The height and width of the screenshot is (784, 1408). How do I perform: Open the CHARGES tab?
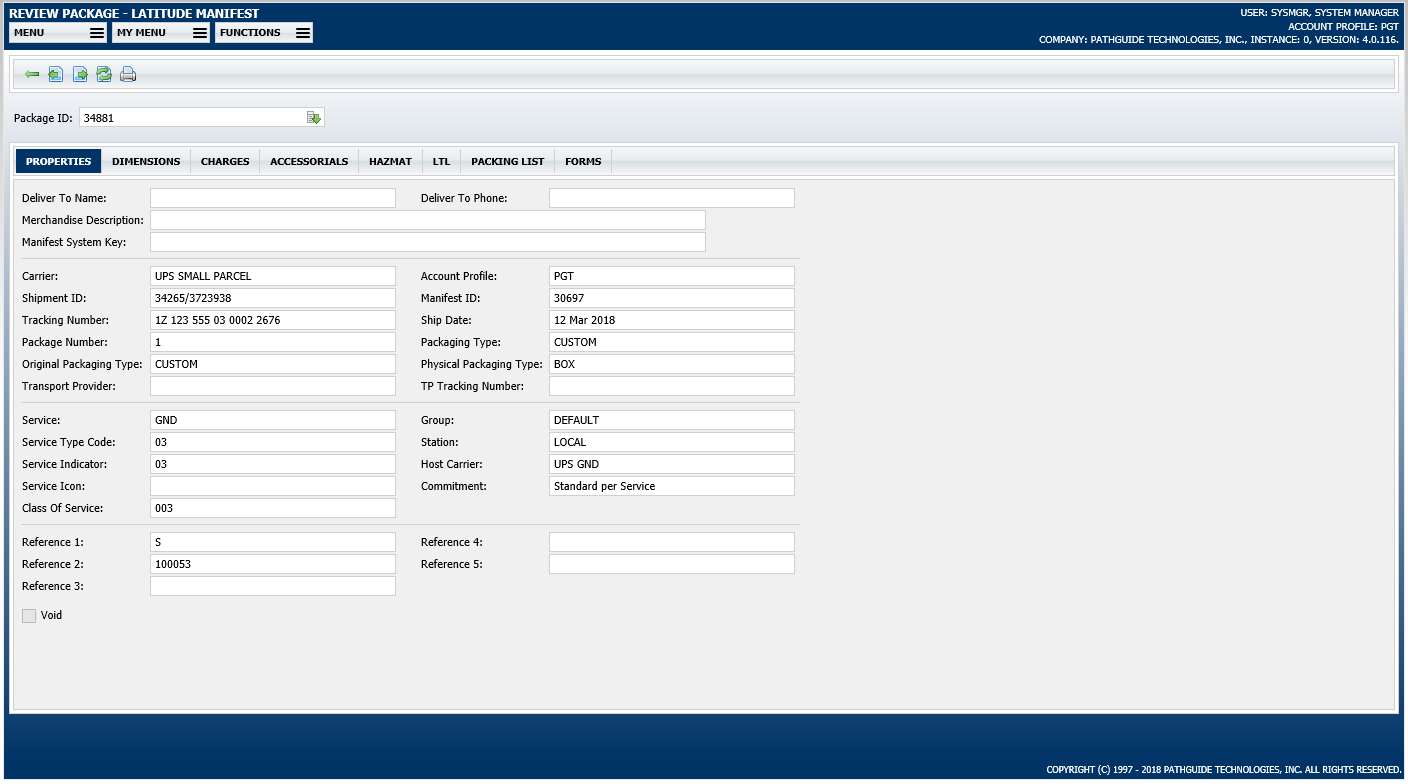(x=224, y=161)
